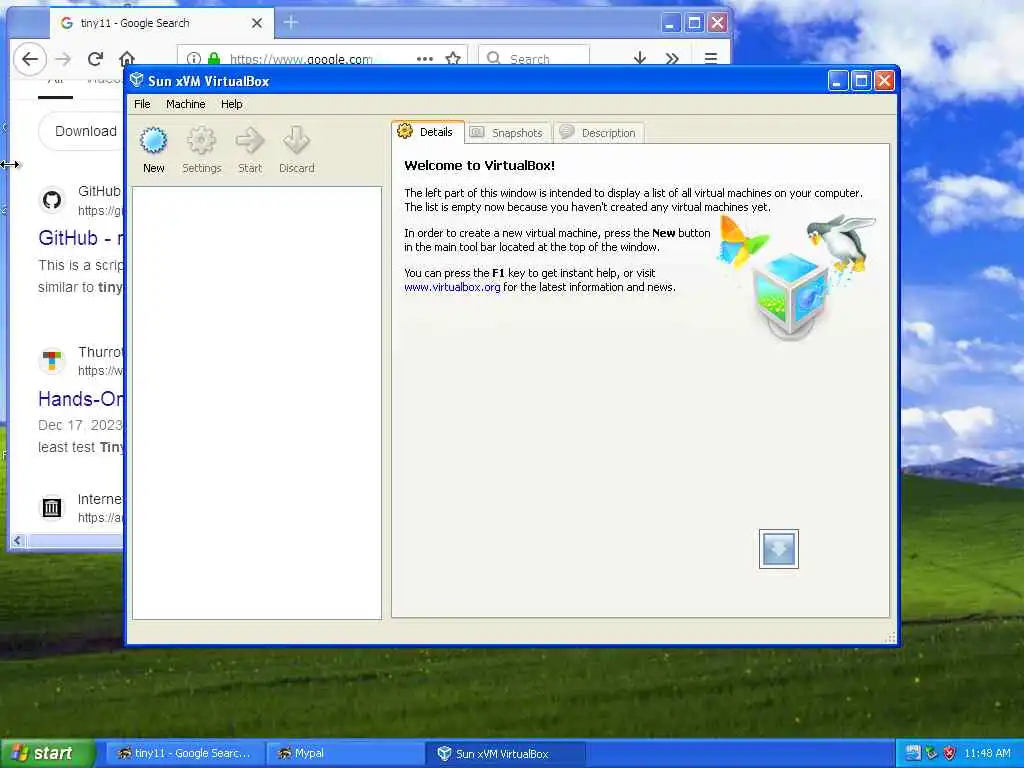The width and height of the screenshot is (1024, 768).
Task: Click the browser address bar URL
Action: pyautogui.click(x=301, y=59)
